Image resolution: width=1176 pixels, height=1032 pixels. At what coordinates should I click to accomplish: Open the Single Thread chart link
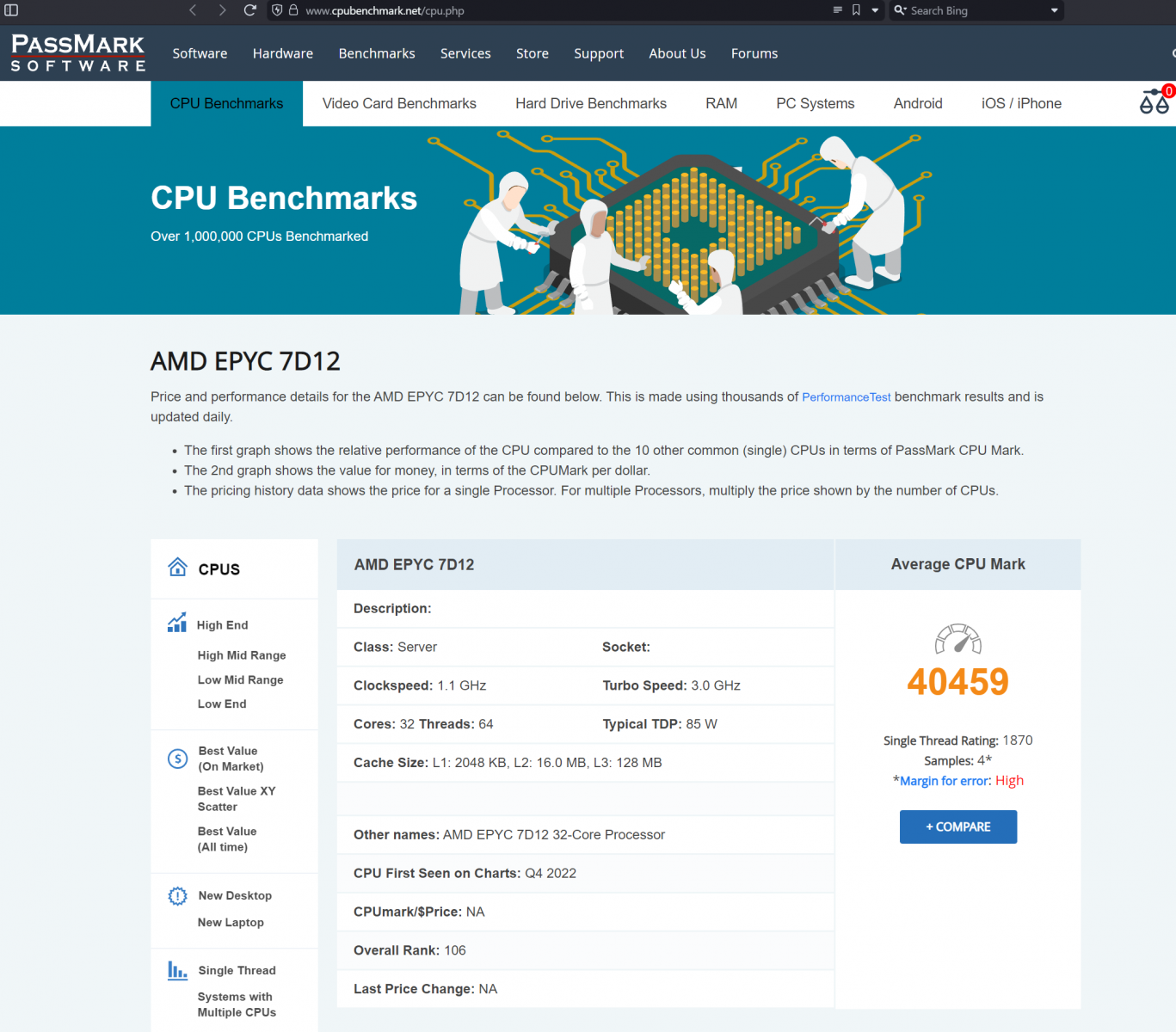coord(237,970)
